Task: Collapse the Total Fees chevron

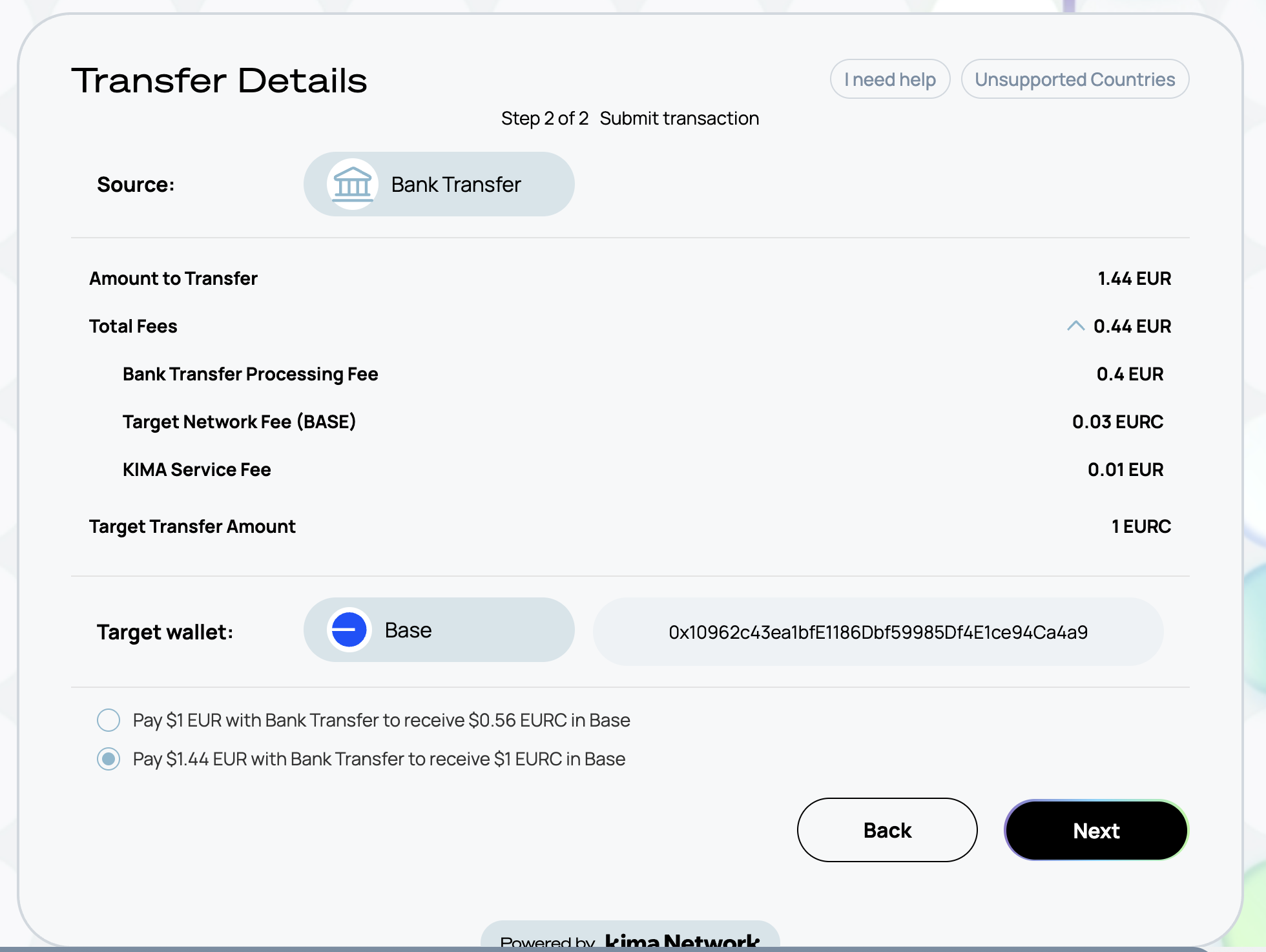Action: pos(1075,326)
